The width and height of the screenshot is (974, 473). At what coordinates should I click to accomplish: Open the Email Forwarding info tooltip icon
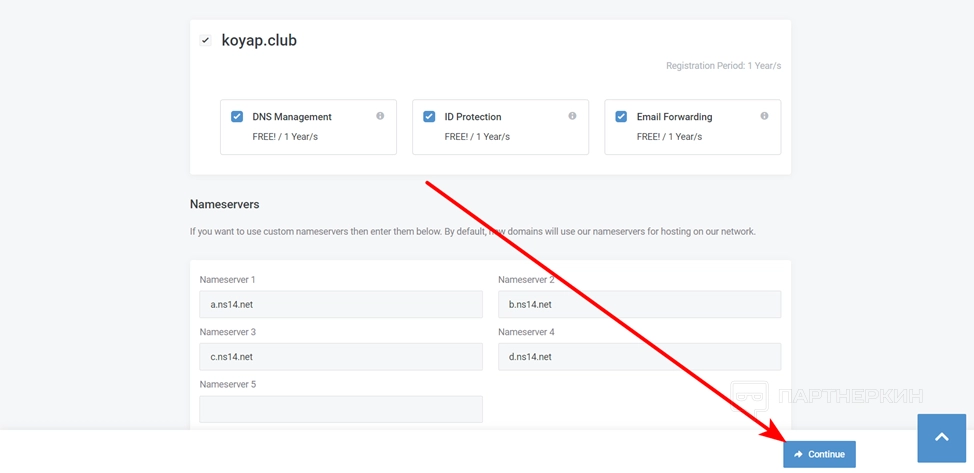tap(764, 116)
